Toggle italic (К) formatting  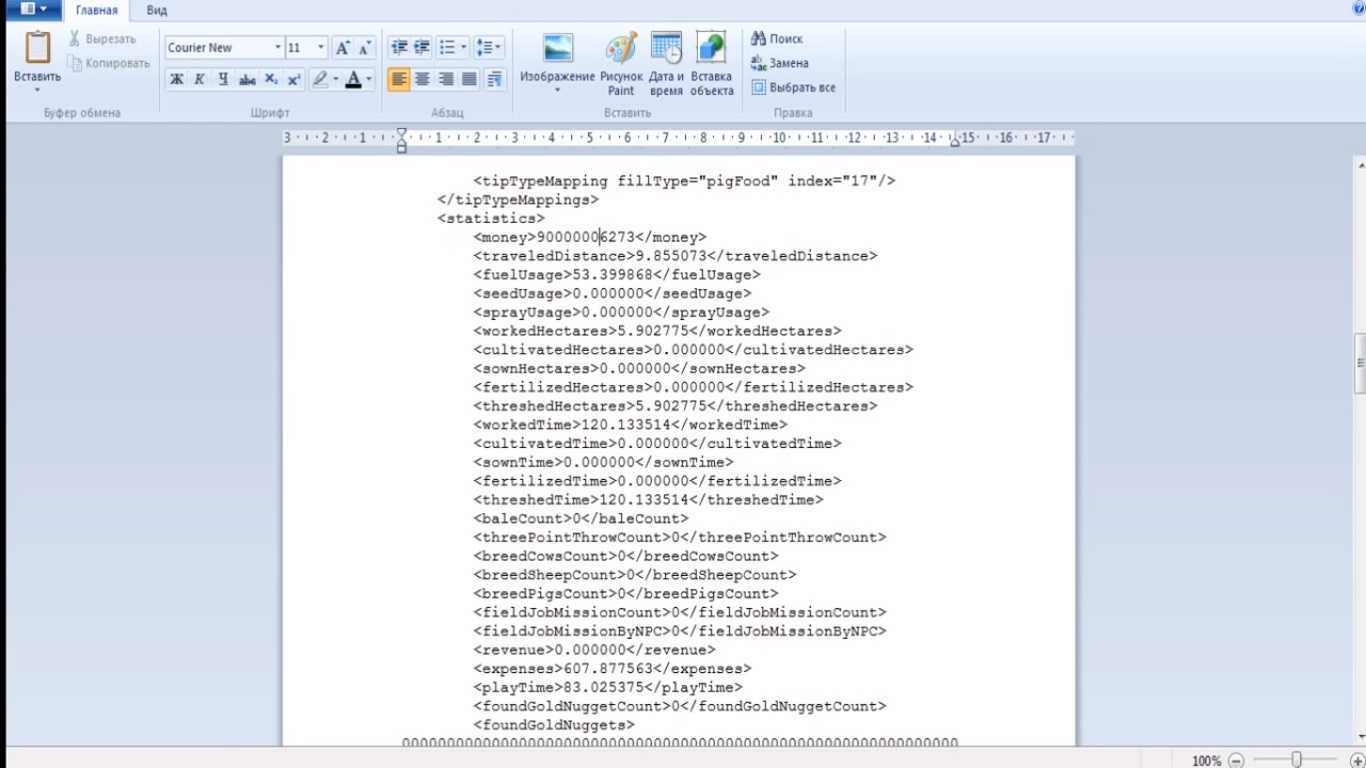coord(200,80)
